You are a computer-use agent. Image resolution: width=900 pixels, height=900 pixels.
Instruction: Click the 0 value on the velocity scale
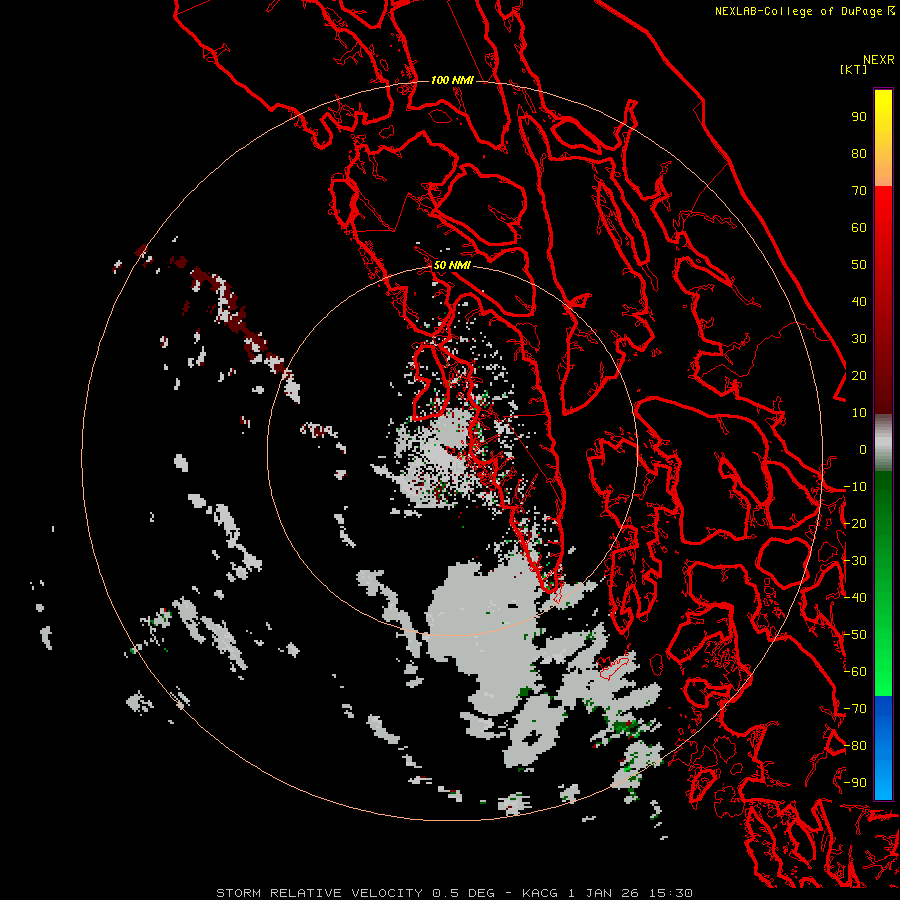coord(863,450)
